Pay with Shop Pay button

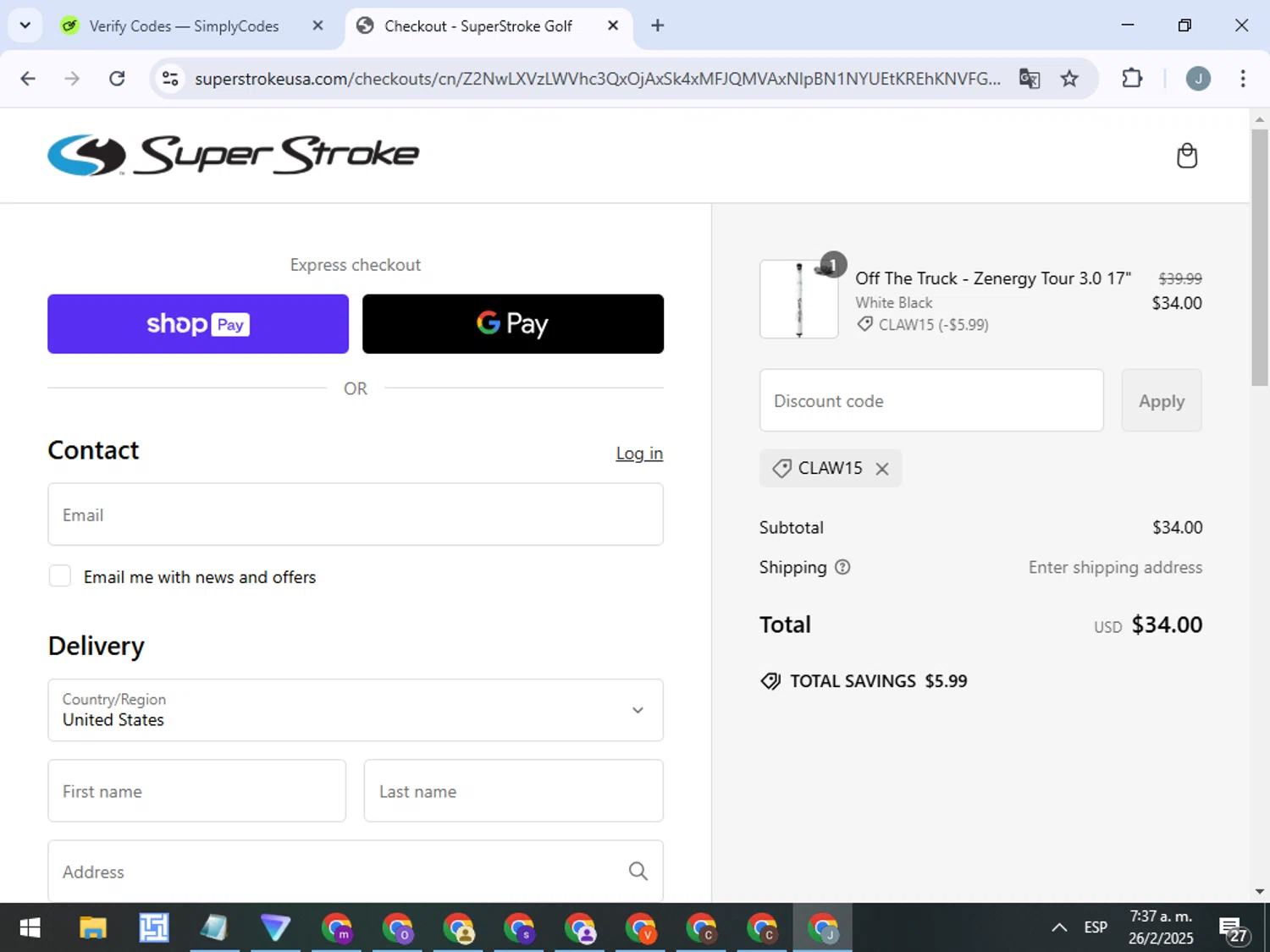tap(198, 324)
